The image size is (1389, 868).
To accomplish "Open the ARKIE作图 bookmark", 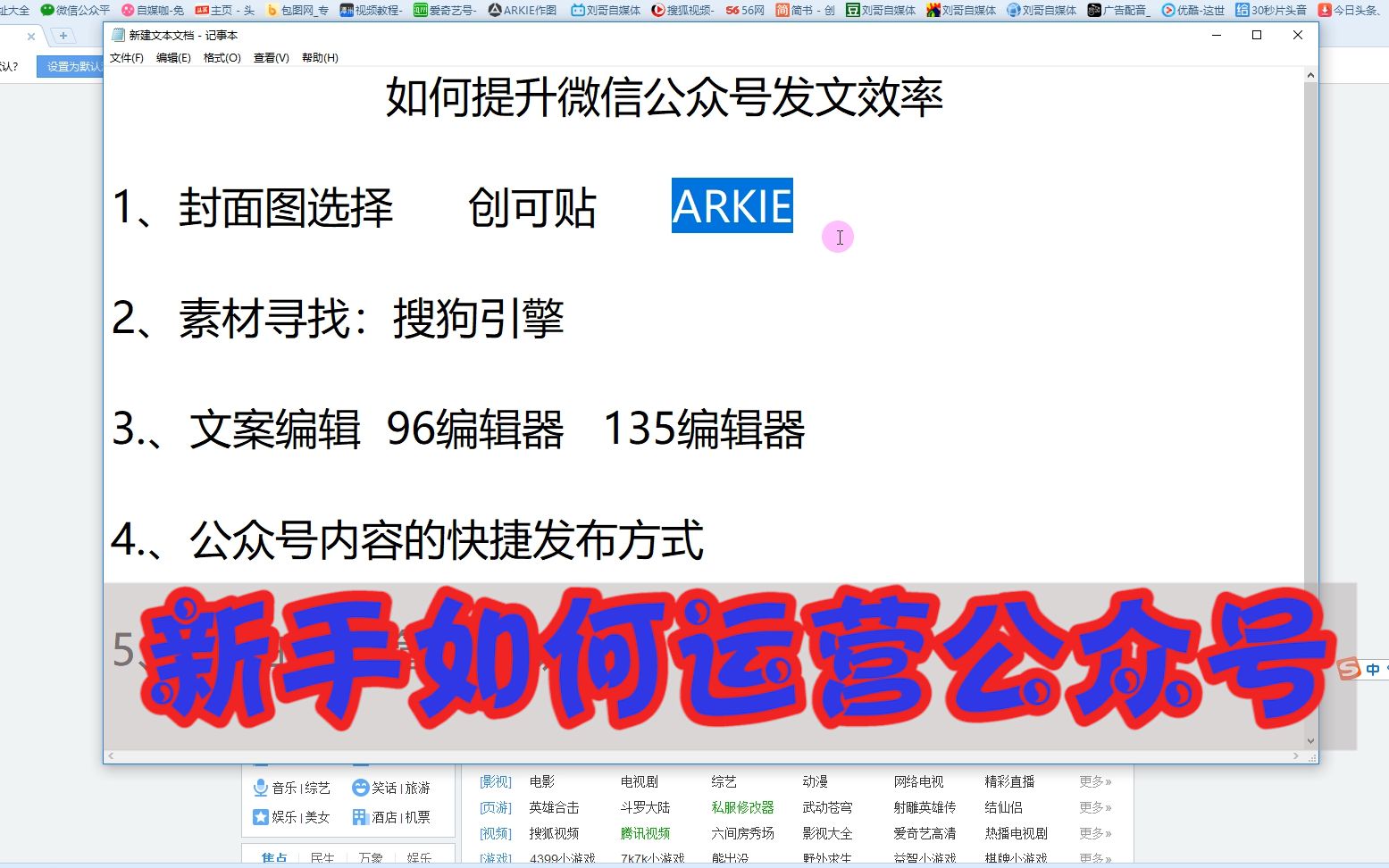I will 523,10.
